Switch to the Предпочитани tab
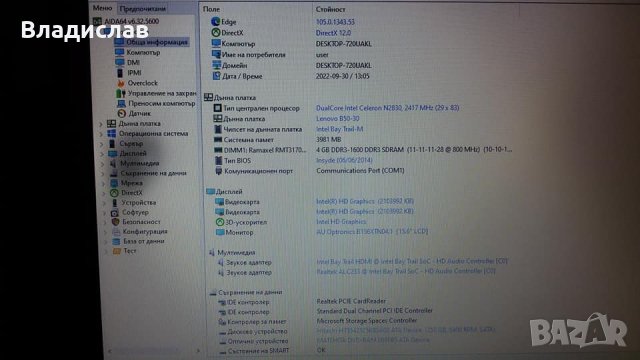The width and height of the screenshot is (640, 360). point(143,8)
